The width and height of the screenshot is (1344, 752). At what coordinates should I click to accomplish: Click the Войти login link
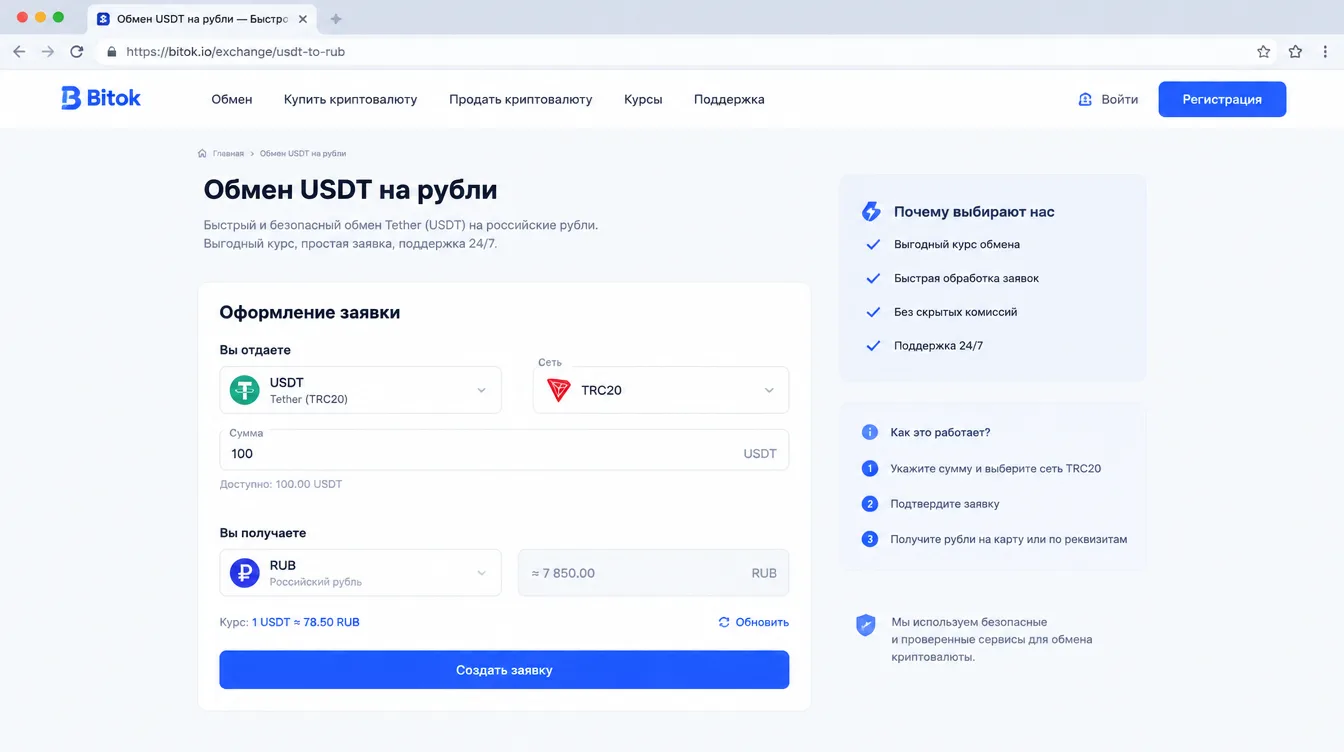(x=1108, y=99)
